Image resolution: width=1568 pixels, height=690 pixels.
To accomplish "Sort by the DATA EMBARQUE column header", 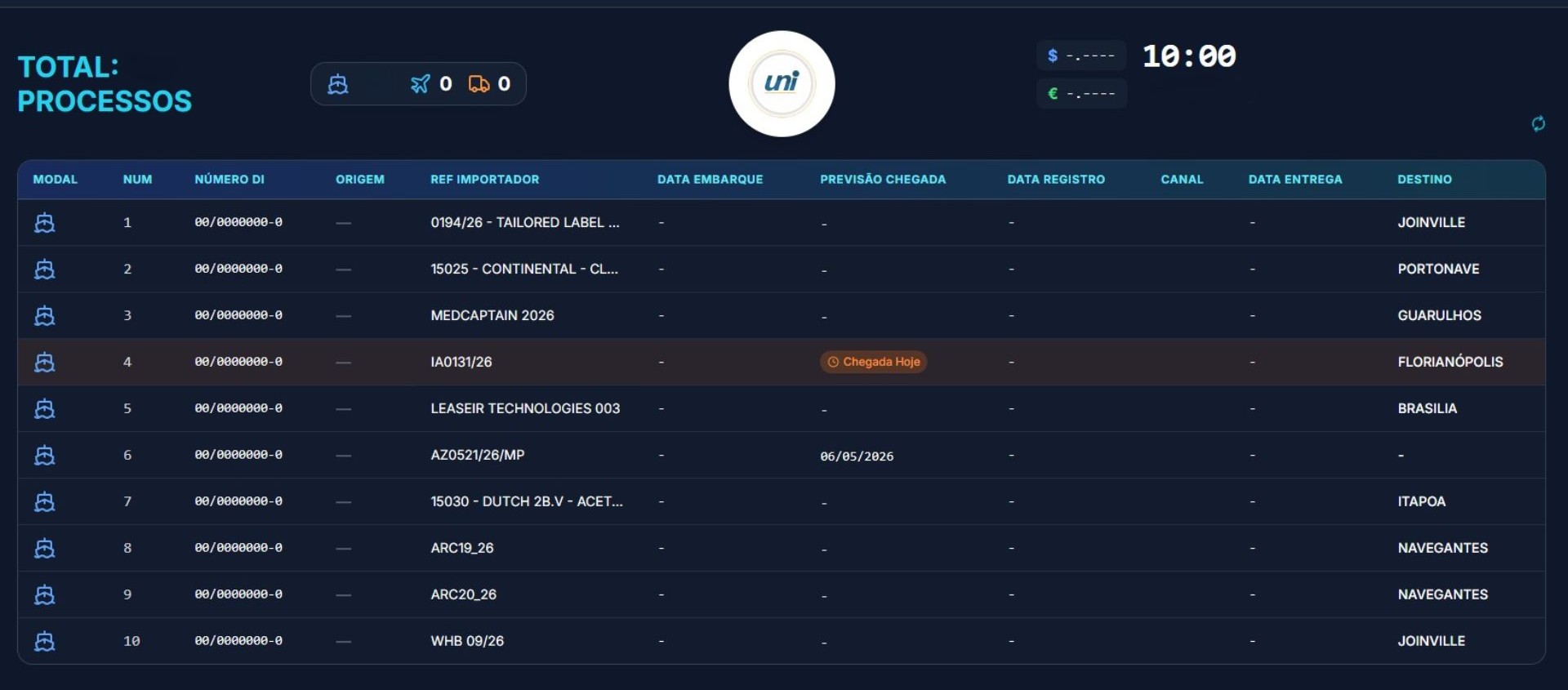I will point(710,180).
